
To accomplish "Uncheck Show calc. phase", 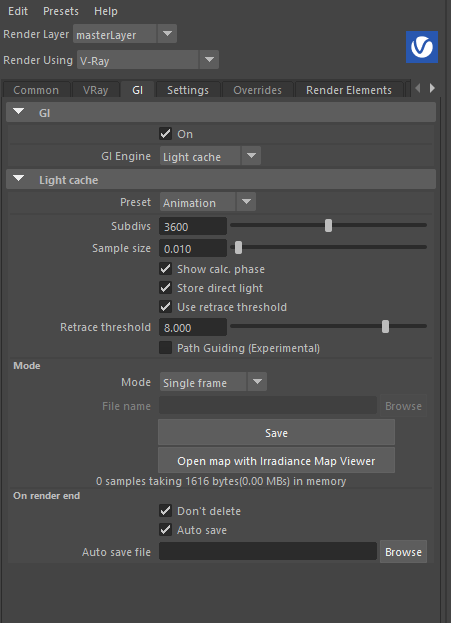I will point(166,269).
